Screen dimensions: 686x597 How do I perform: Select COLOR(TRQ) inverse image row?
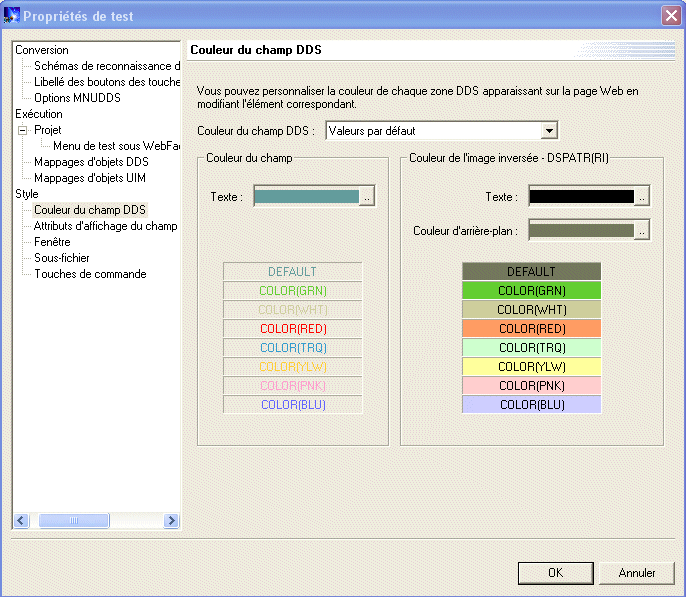coord(532,348)
